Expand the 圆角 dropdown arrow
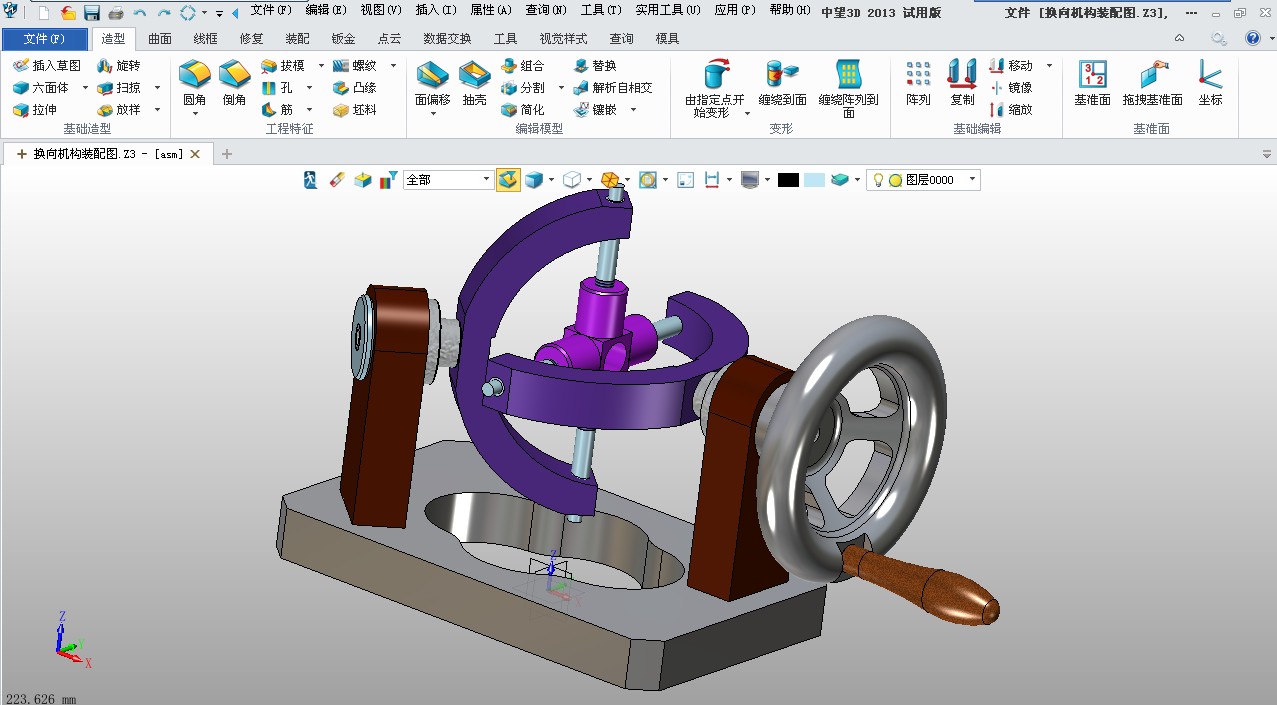Viewport: 1277px width, 705px height. coord(195,113)
